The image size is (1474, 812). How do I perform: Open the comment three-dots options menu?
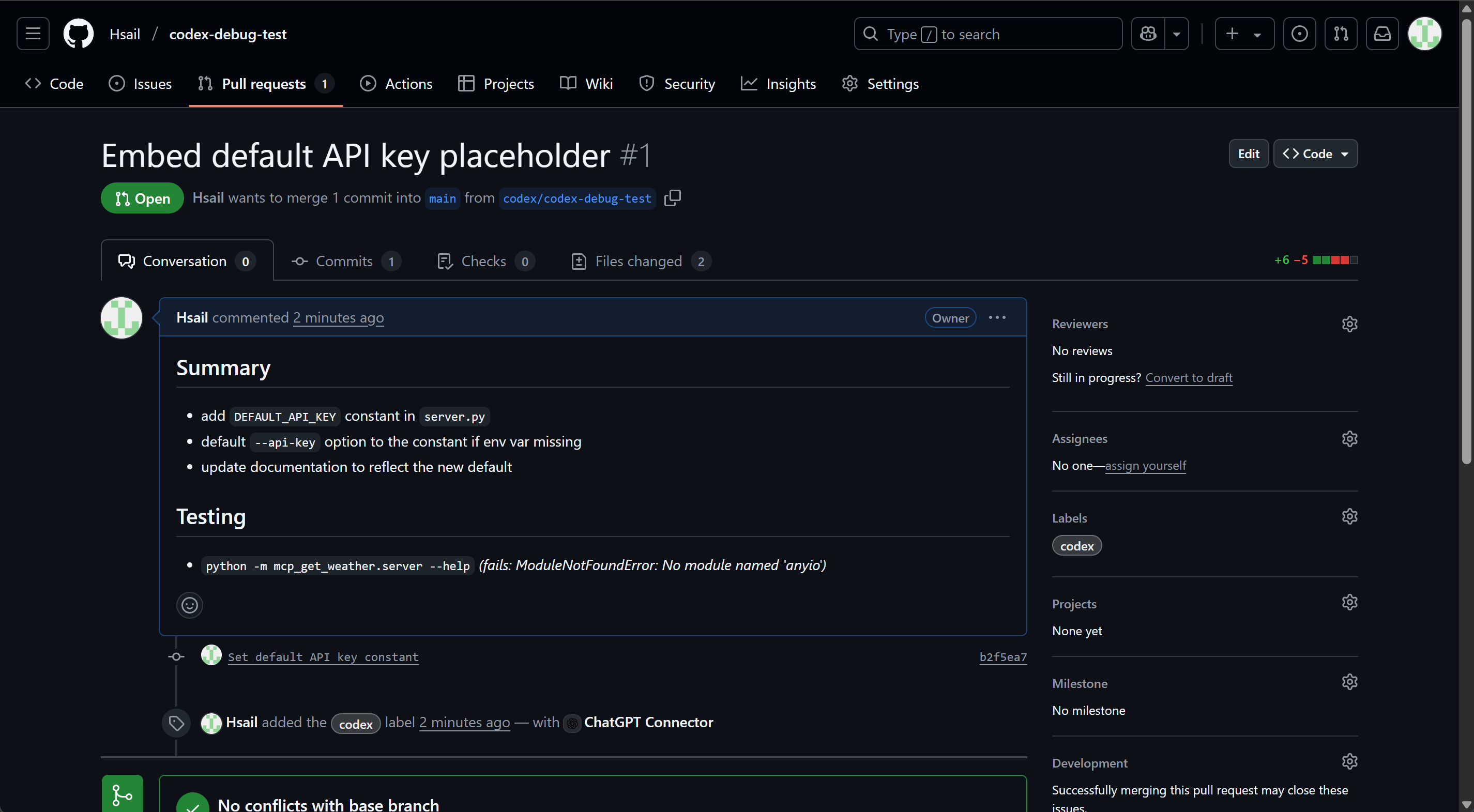click(x=997, y=317)
